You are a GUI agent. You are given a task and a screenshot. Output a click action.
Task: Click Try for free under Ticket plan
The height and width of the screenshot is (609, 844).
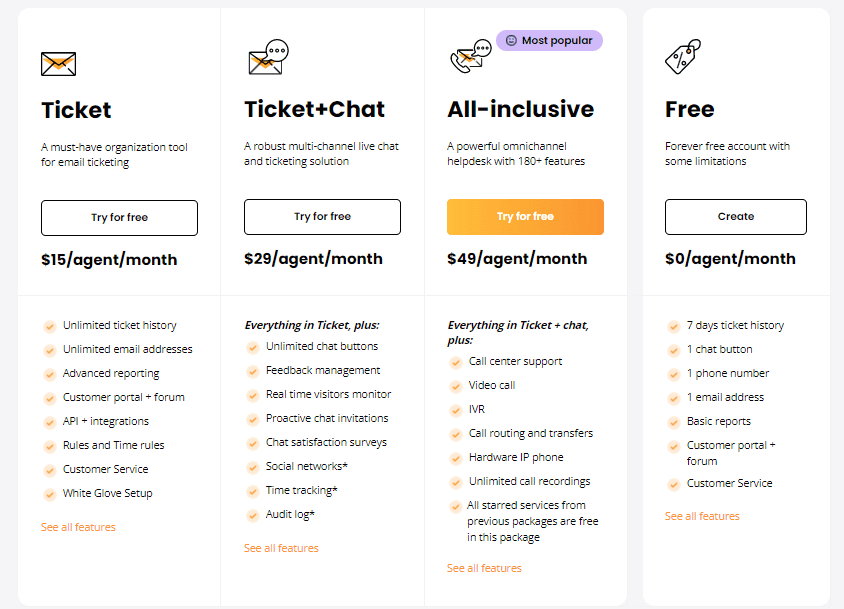[119, 217]
